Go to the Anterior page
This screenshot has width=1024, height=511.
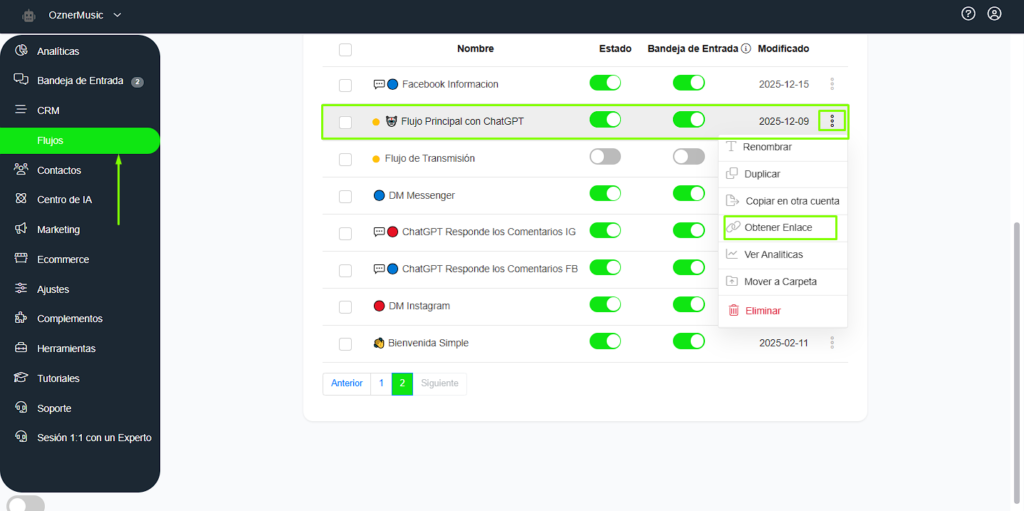346,383
